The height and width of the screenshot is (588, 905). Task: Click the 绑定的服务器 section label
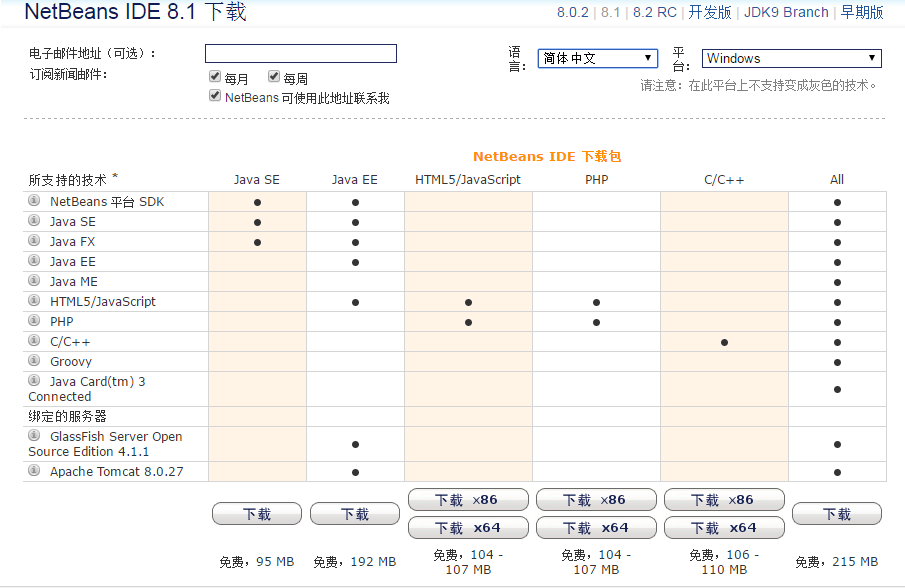click(x=68, y=416)
